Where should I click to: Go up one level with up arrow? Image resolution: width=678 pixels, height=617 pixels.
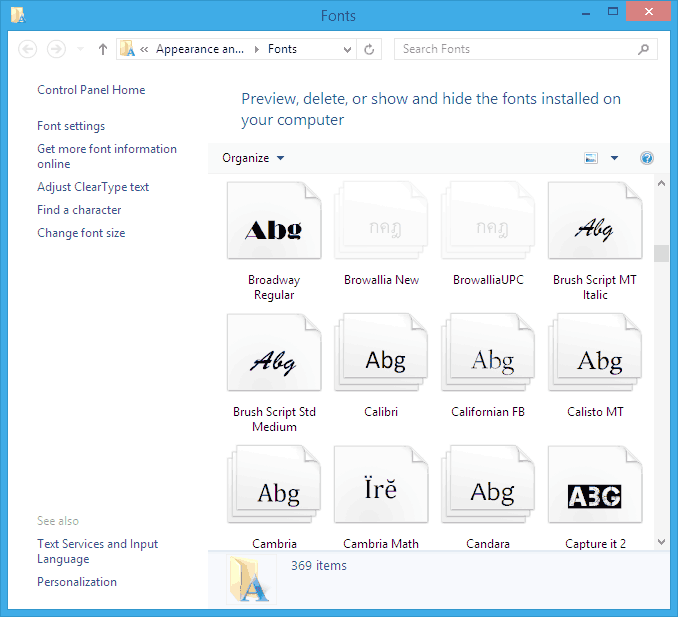[102, 49]
